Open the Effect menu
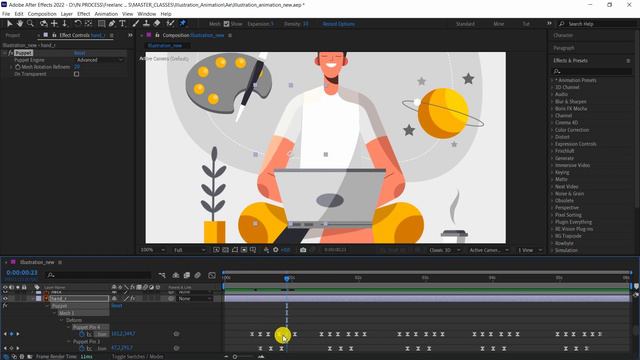The height and width of the screenshot is (360, 640). point(83,14)
